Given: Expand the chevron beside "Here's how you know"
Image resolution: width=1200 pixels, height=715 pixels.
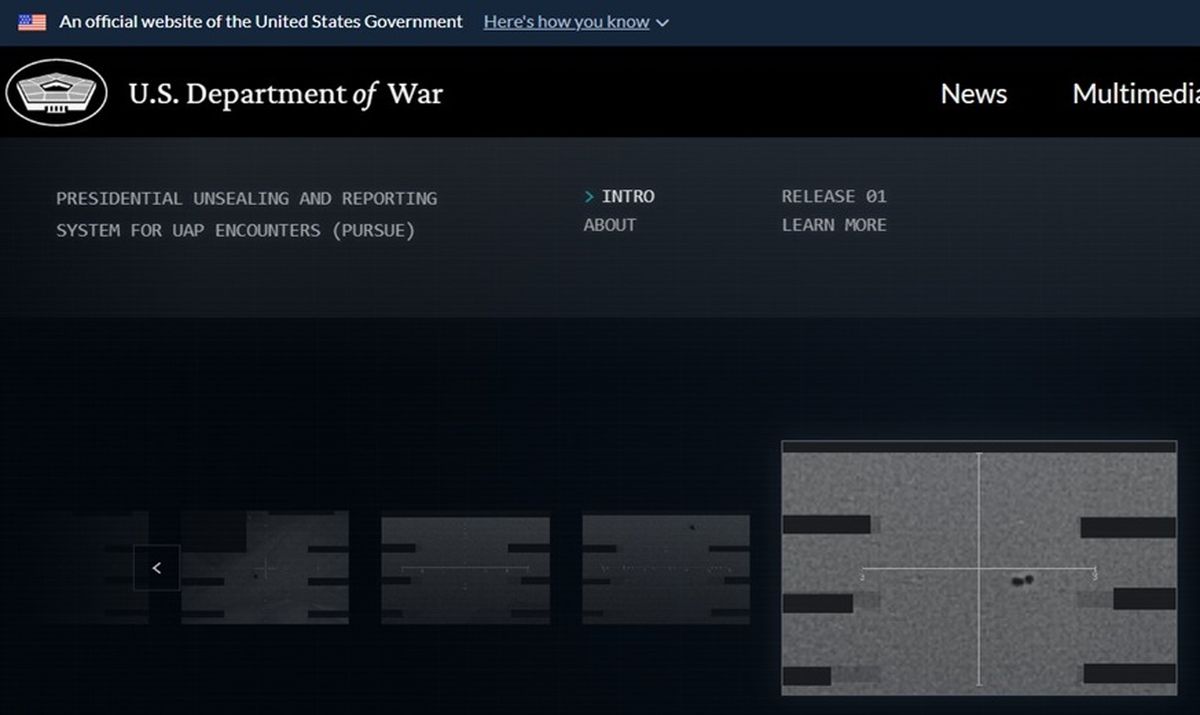Looking at the screenshot, I should (662, 23).
